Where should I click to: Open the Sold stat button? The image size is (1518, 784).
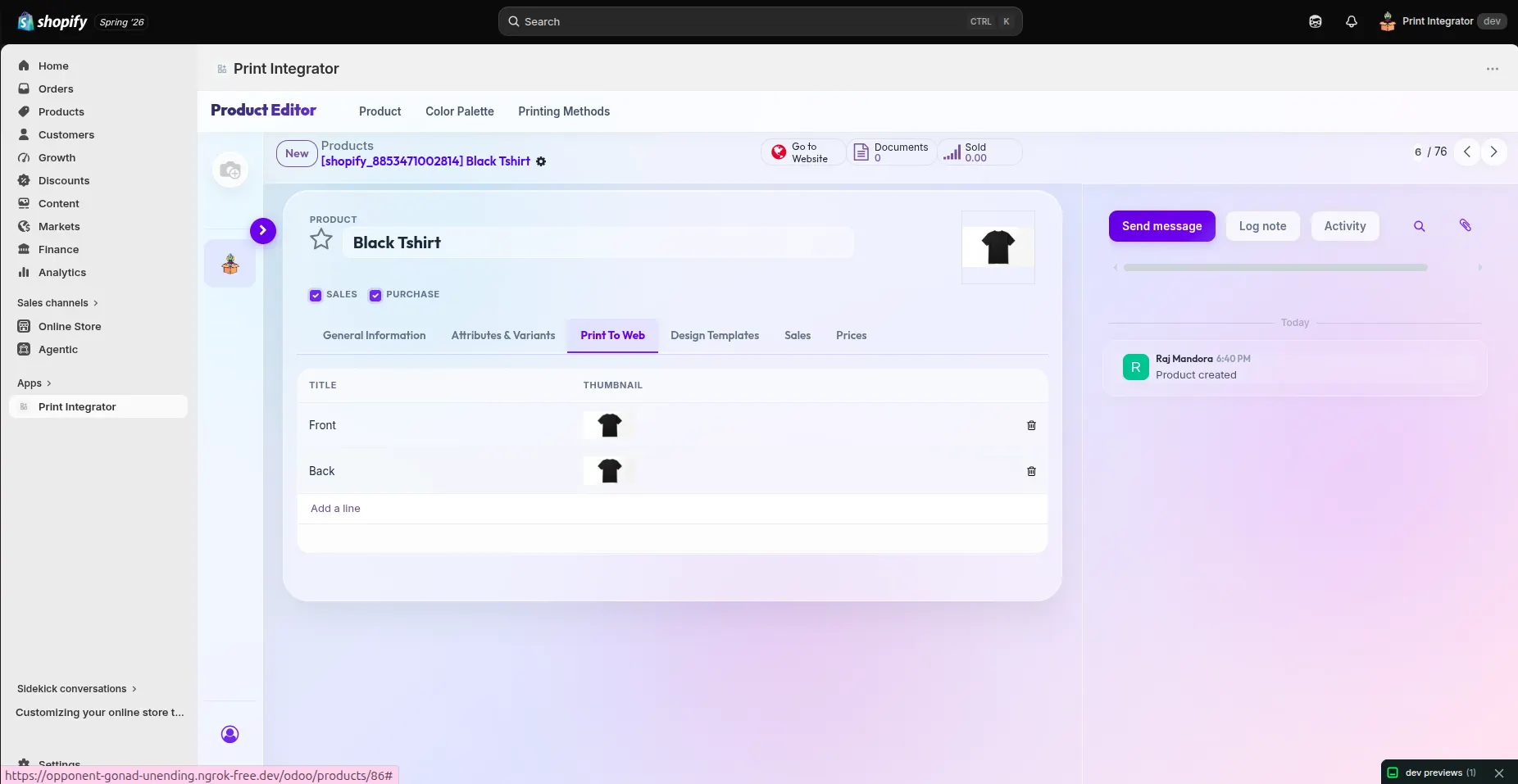tap(980, 152)
